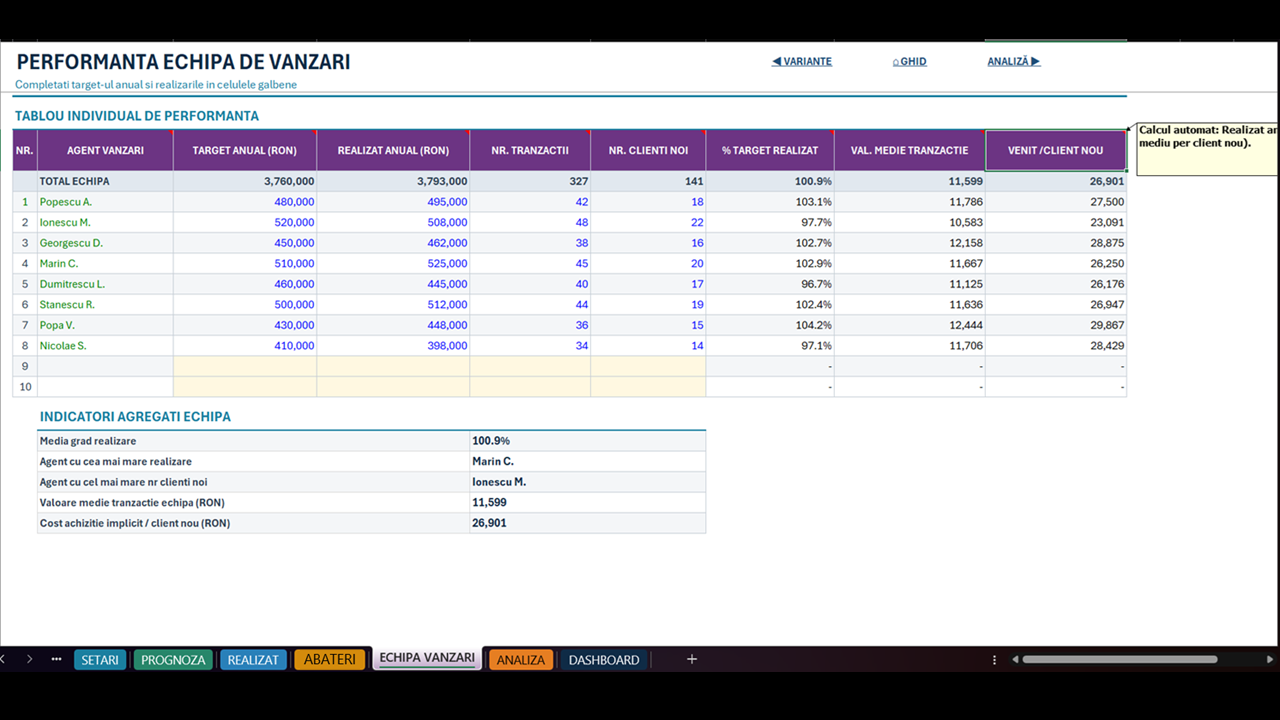Select Popescu A. target value 480,000
The width and height of the screenshot is (1280, 720).
click(245, 202)
